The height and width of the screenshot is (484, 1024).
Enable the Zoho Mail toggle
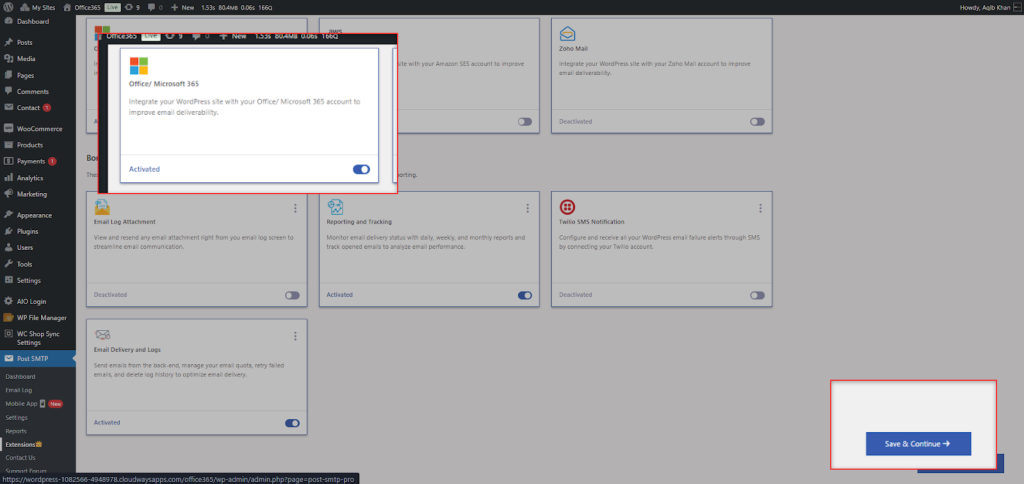point(757,122)
